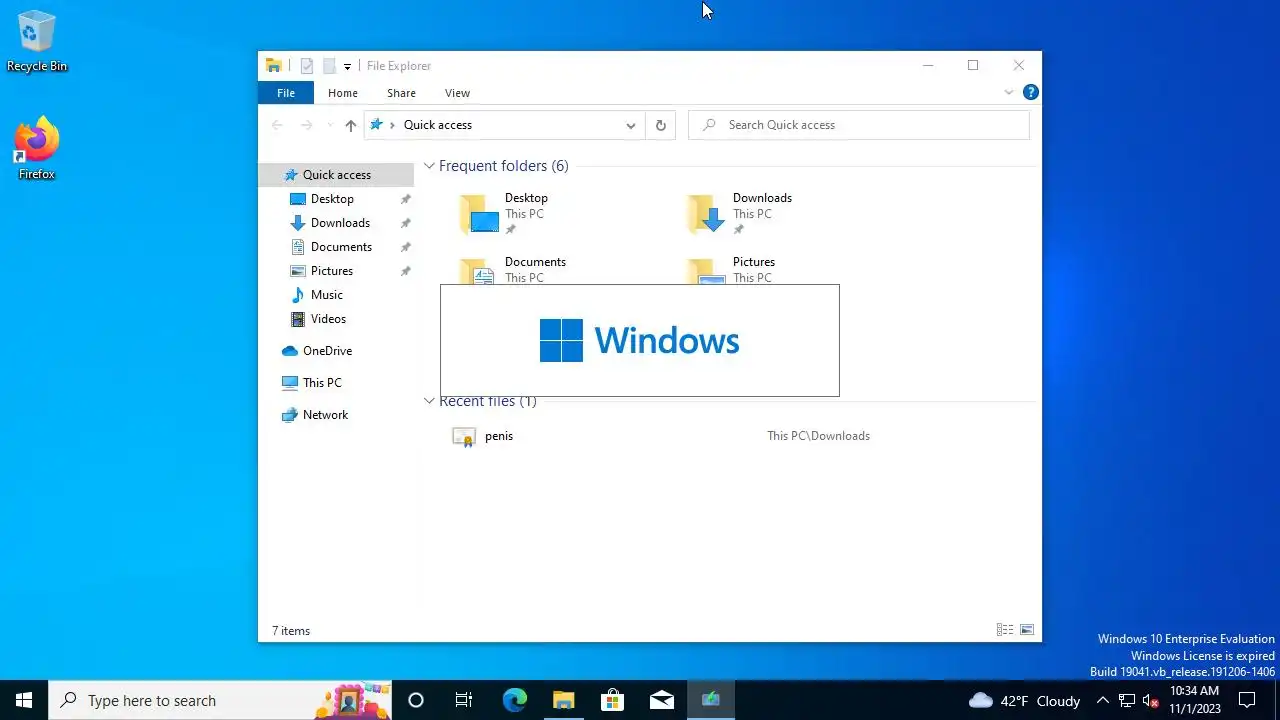1280x720 pixels.
Task: Open File Explorer taskbar icon
Action: coord(563,700)
